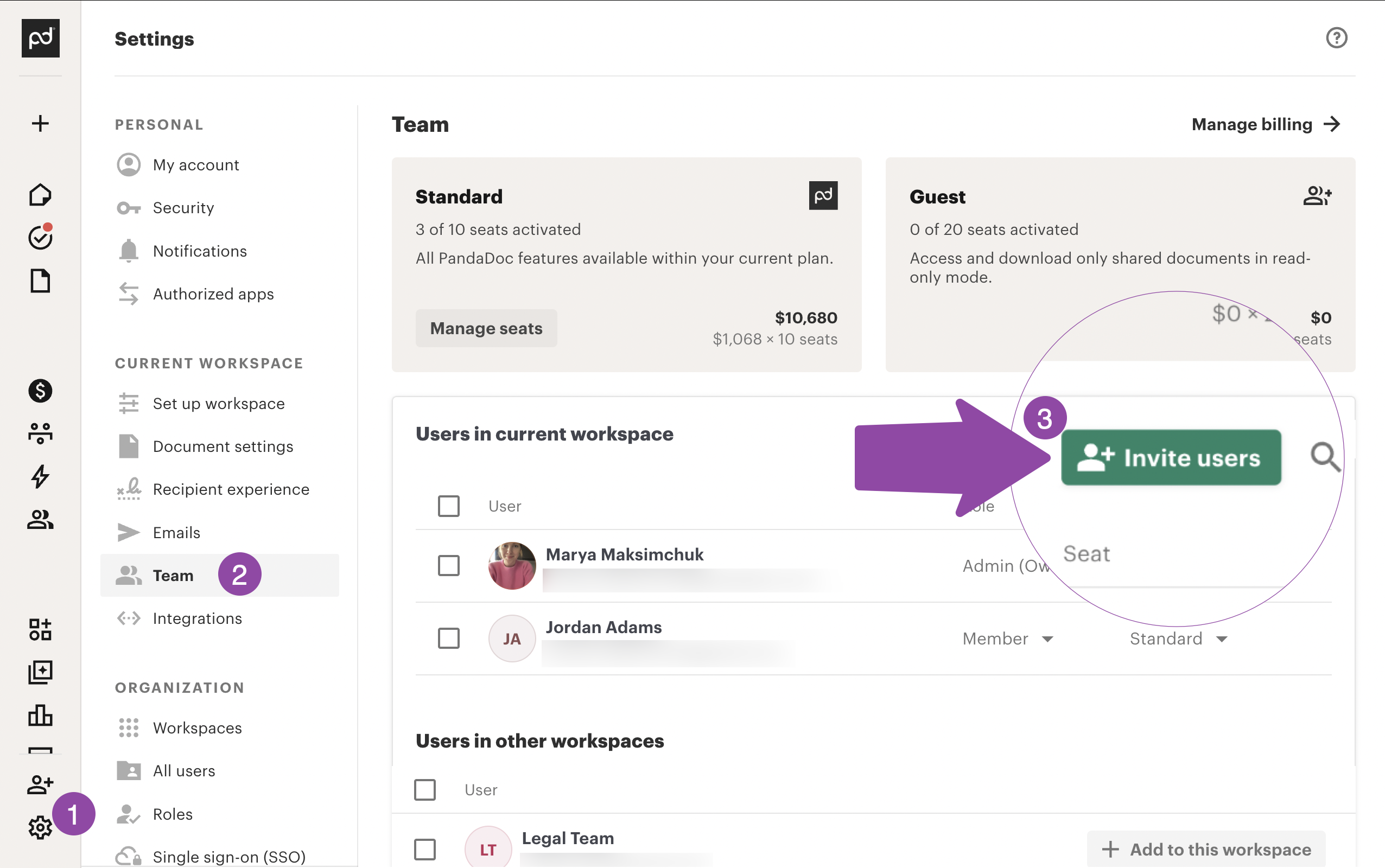Check the box for Jordan Adams
Screen dimensions: 1385x868
click(448, 639)
